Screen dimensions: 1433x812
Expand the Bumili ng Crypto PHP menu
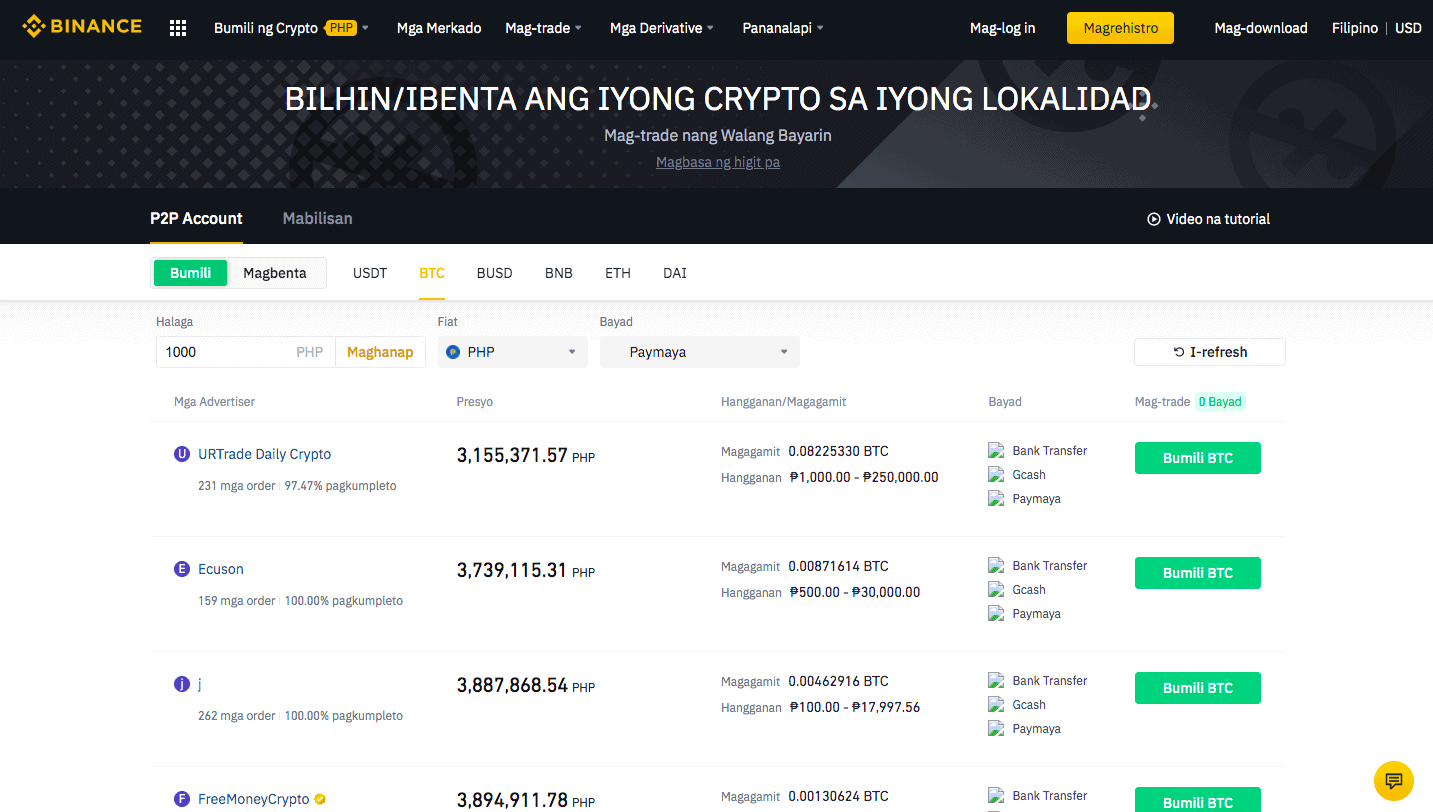point(291,28)
